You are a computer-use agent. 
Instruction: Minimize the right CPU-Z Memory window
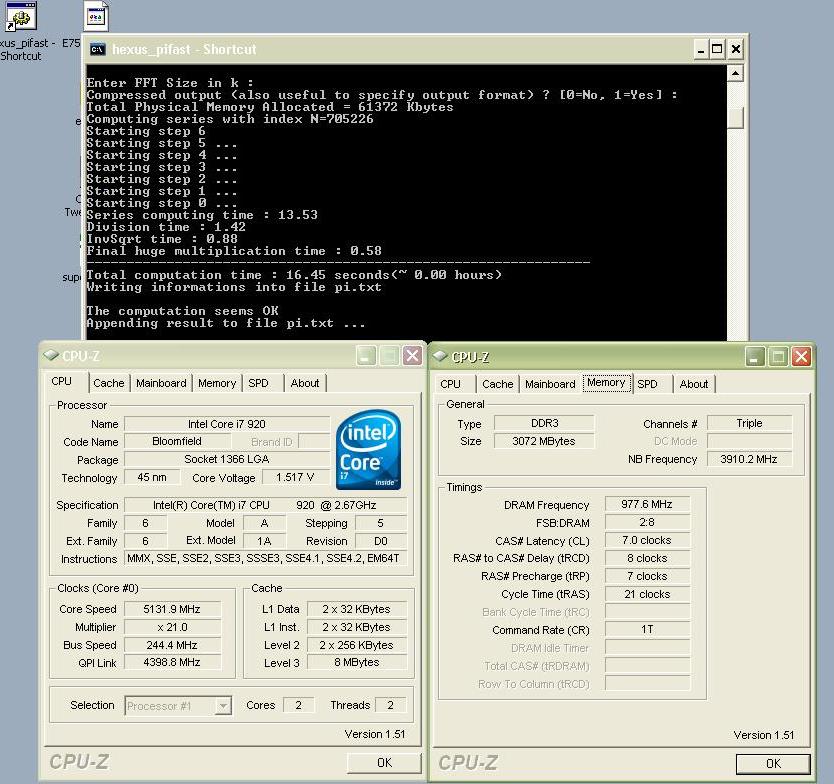(x=754, y=357)
